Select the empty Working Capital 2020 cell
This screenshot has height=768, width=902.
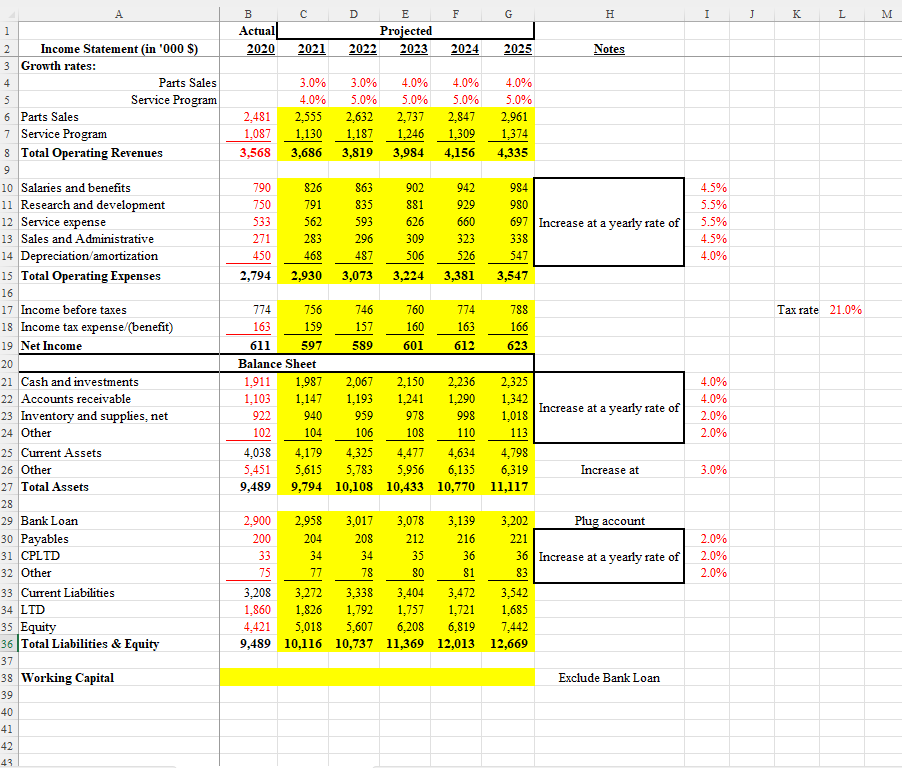[x=248, y=678]
